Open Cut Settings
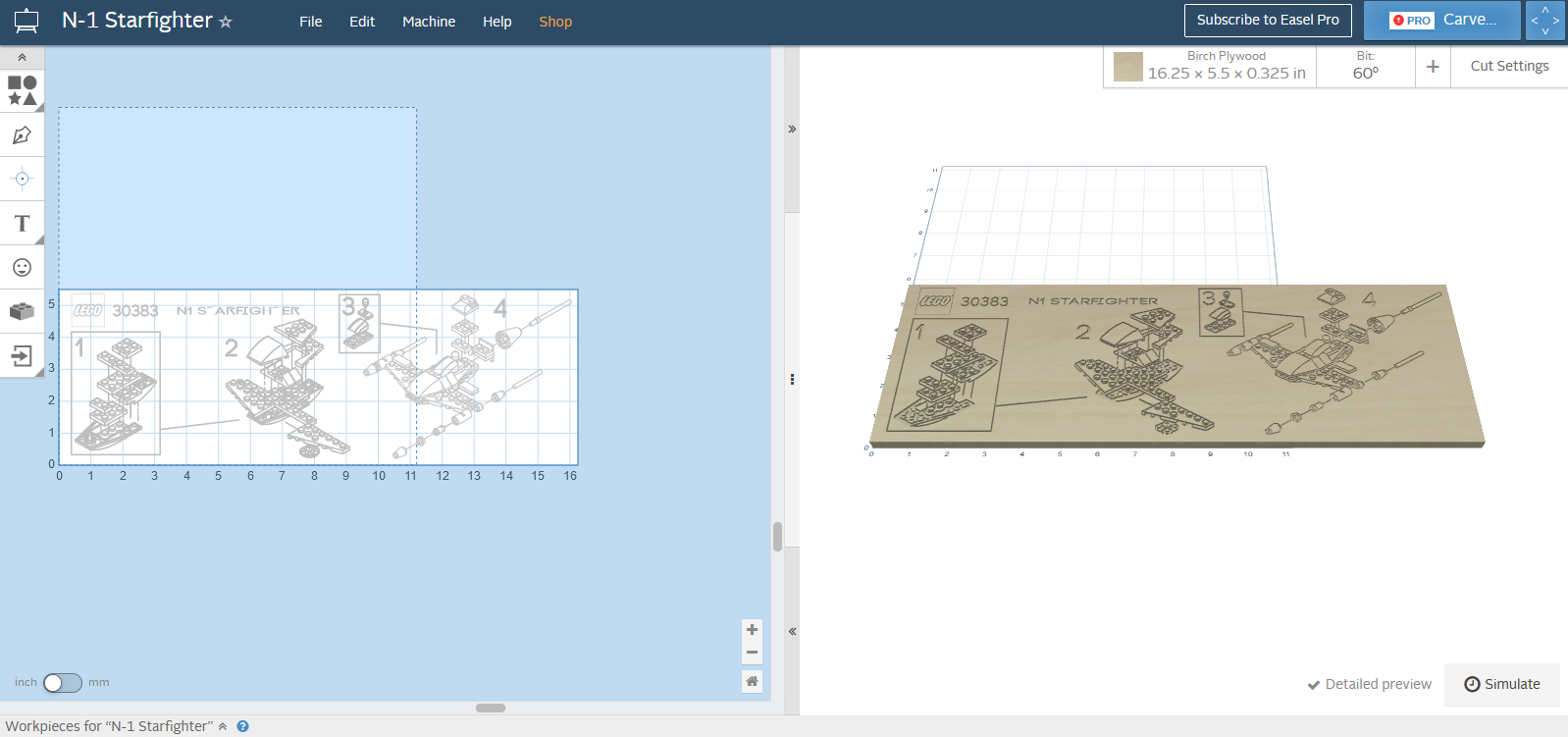 1509,66
